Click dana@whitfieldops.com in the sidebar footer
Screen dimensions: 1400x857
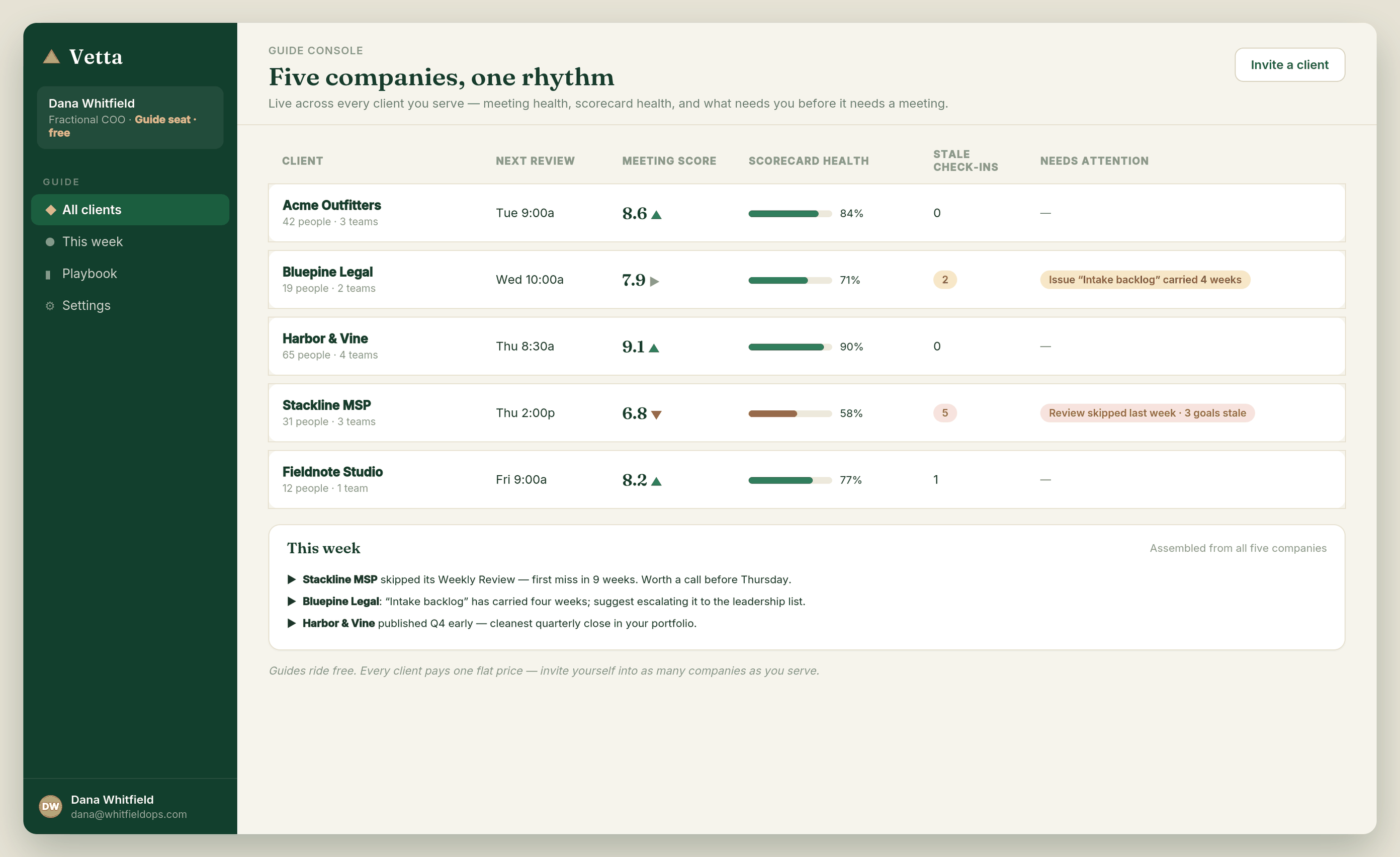coord(128,814)
